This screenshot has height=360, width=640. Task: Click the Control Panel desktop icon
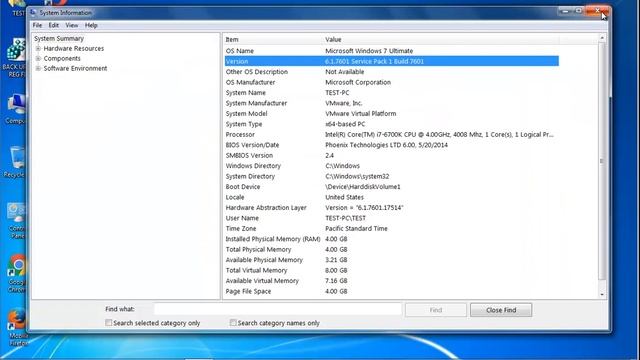pyautogui.click(x=17, y=221)
